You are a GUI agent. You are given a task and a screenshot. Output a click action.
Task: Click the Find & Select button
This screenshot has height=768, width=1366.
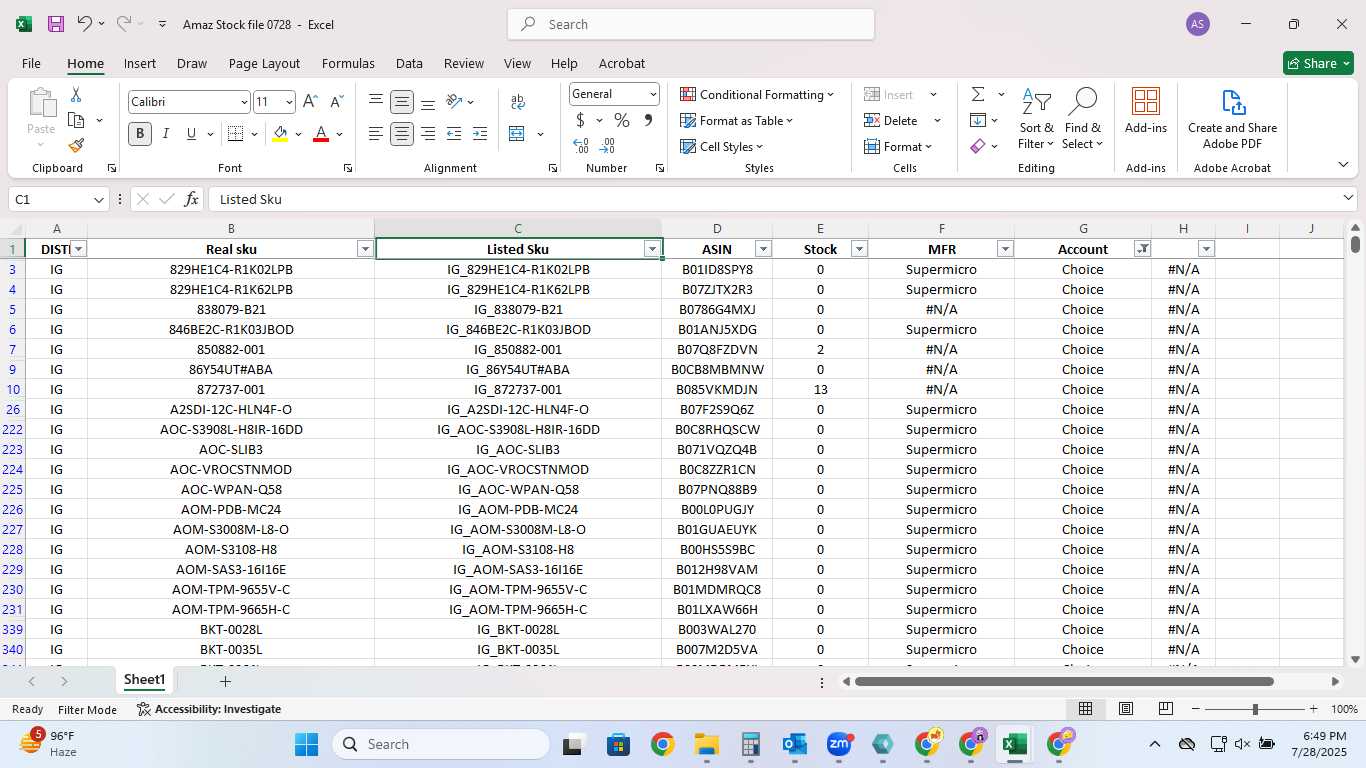(1083, 118)
